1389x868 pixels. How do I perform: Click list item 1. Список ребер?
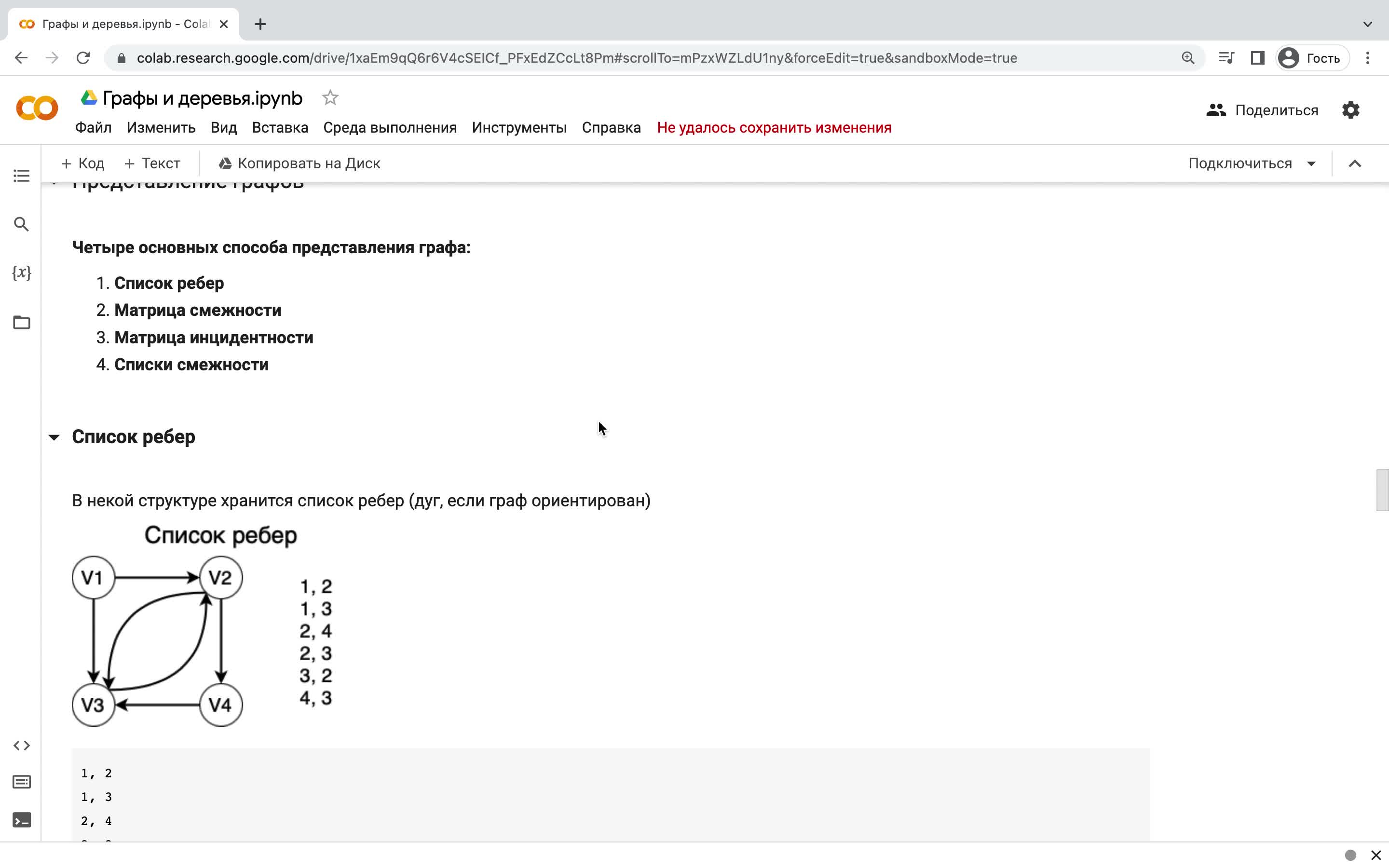click(169, 283)
